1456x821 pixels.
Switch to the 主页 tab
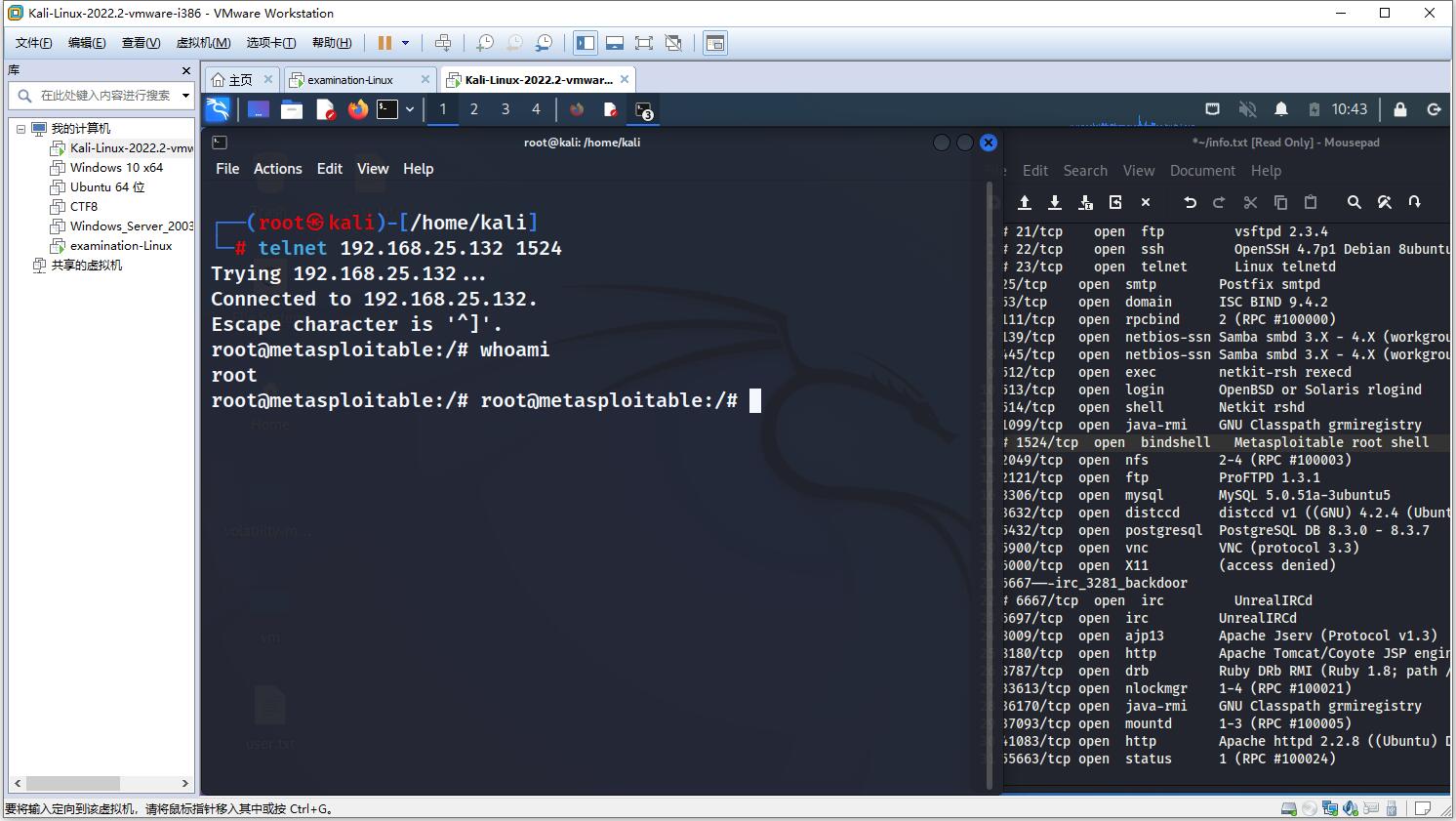click(232, 80)
